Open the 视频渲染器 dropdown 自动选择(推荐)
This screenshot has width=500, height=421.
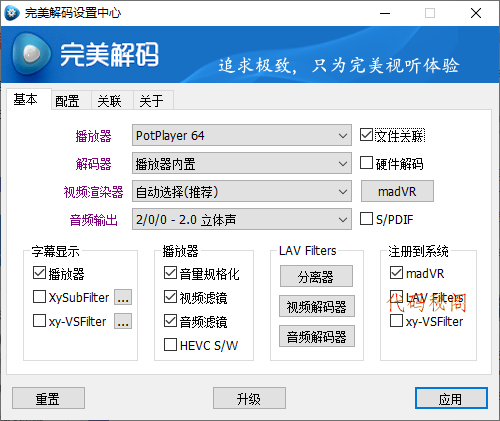click(242, 191)
